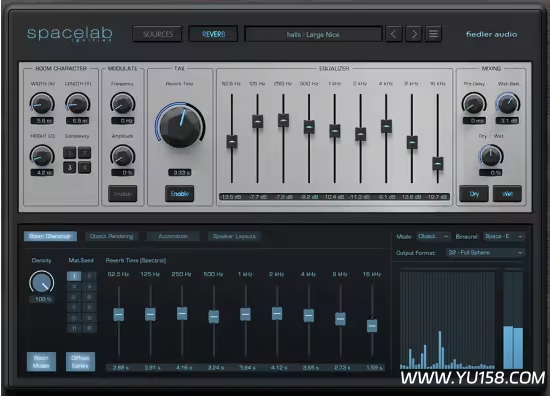Click the Pre Delay knob
Image resolution: width=550 pixels, height=396 pixels.
coord(474,103)
